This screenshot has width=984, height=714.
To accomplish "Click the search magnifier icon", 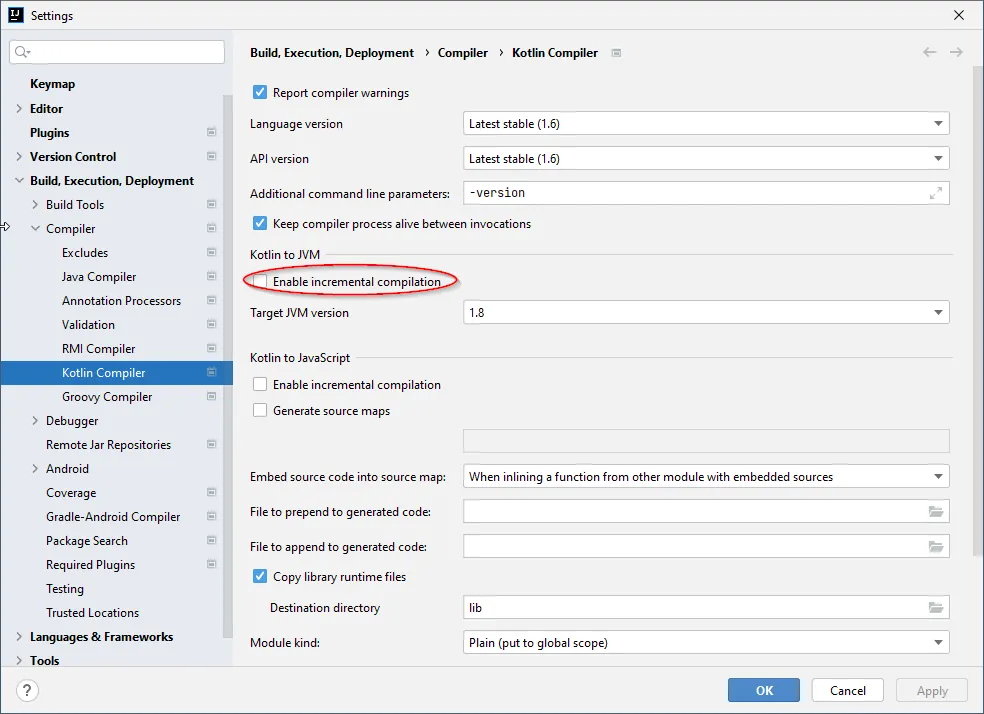I will tap(22, 51).
